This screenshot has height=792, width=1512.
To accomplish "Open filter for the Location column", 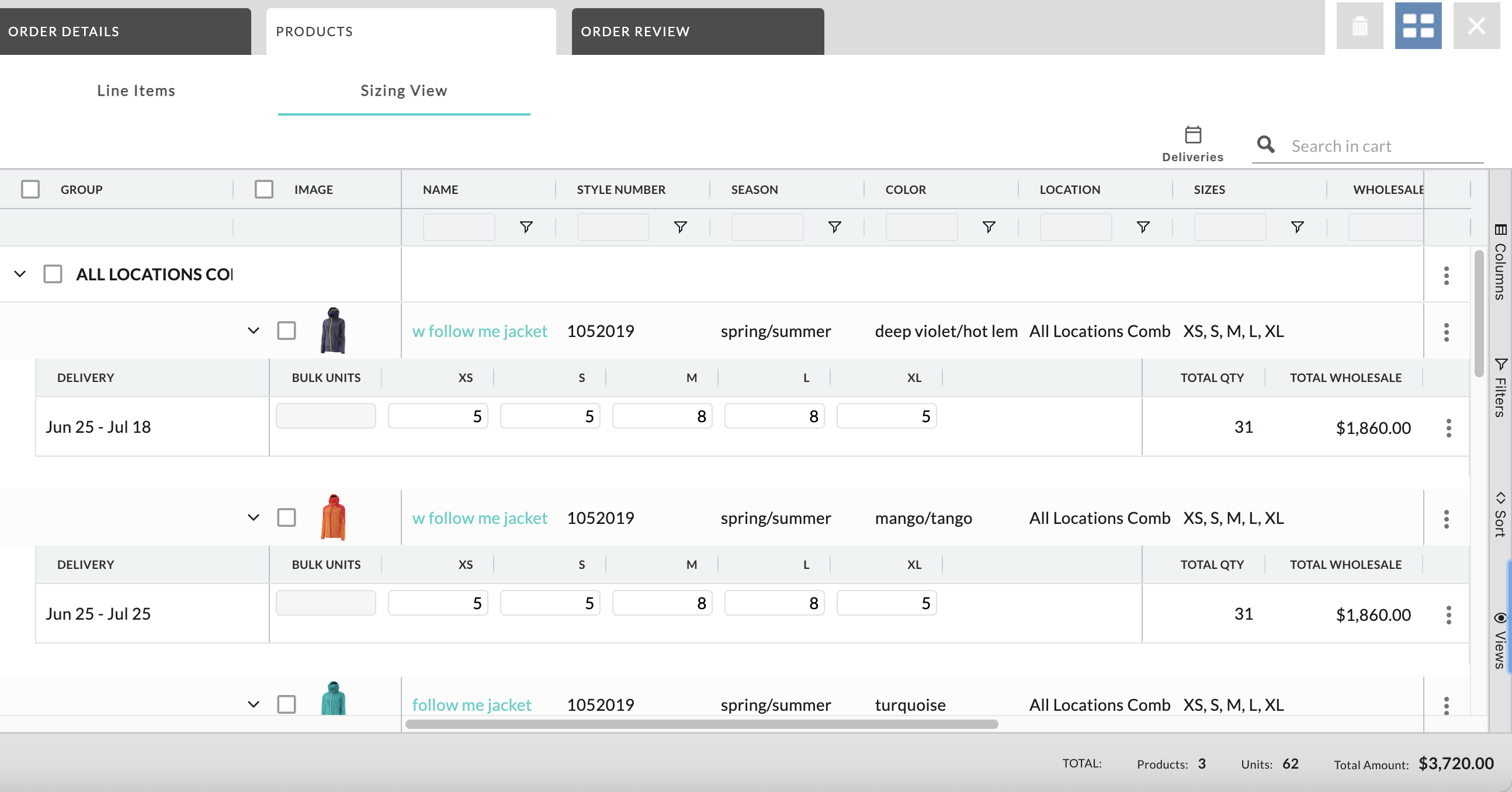I will click(x=1143, y=227).
